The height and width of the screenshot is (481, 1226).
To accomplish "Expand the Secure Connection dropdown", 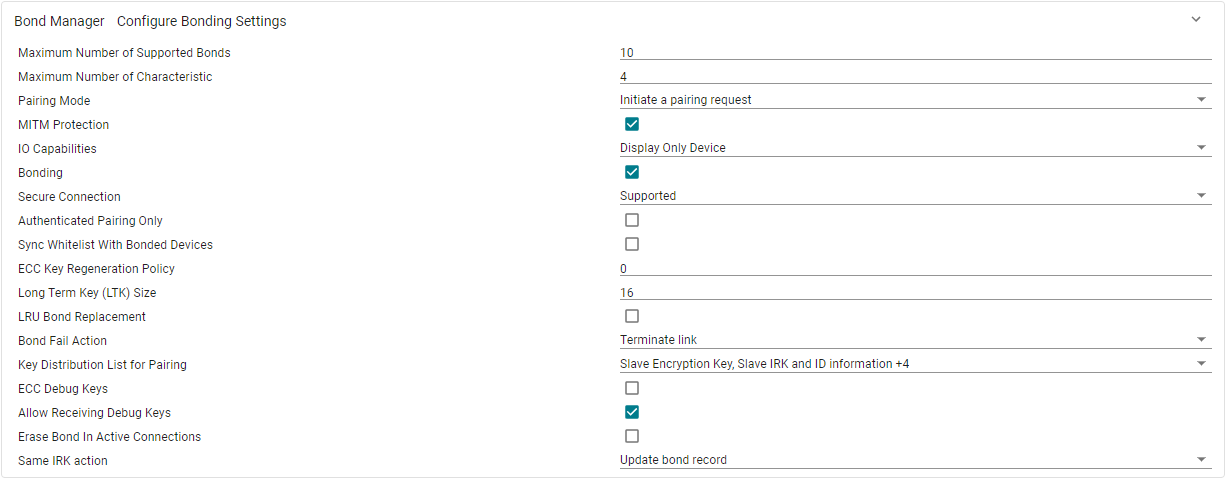I will click(914, 196).
